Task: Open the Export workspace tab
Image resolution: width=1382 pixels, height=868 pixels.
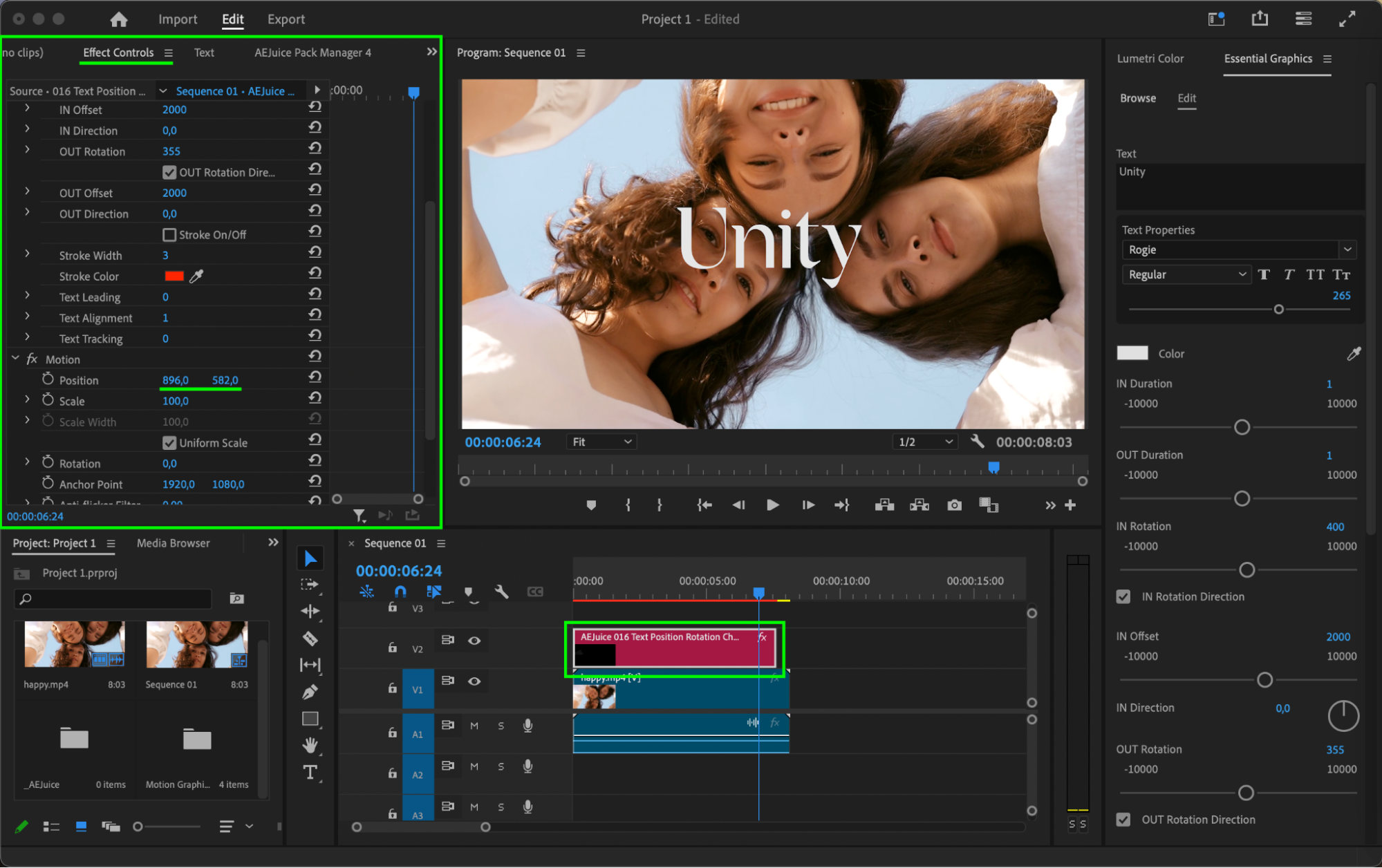Action: point(286,19)
